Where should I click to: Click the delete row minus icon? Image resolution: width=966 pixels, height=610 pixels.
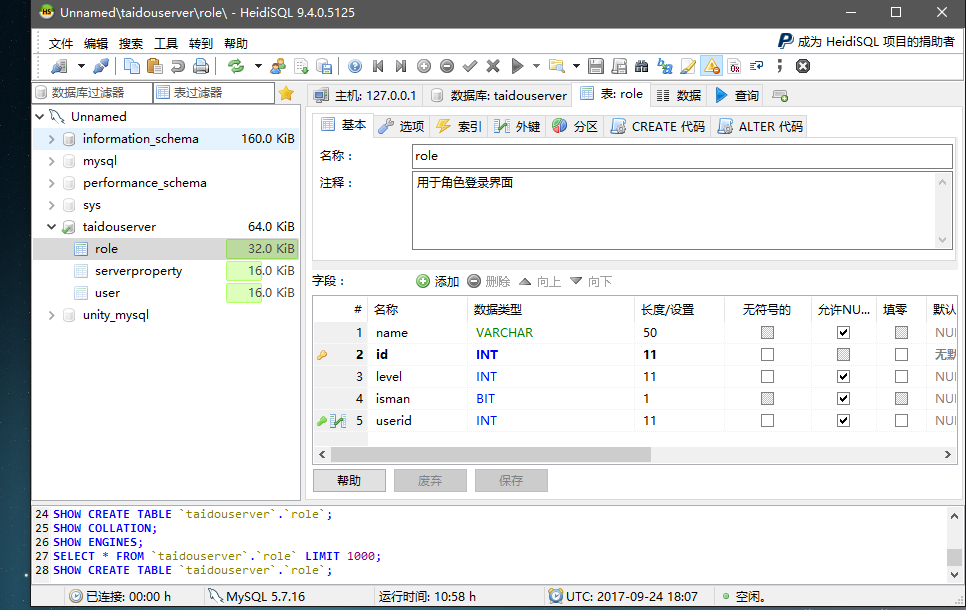point(447,66)
